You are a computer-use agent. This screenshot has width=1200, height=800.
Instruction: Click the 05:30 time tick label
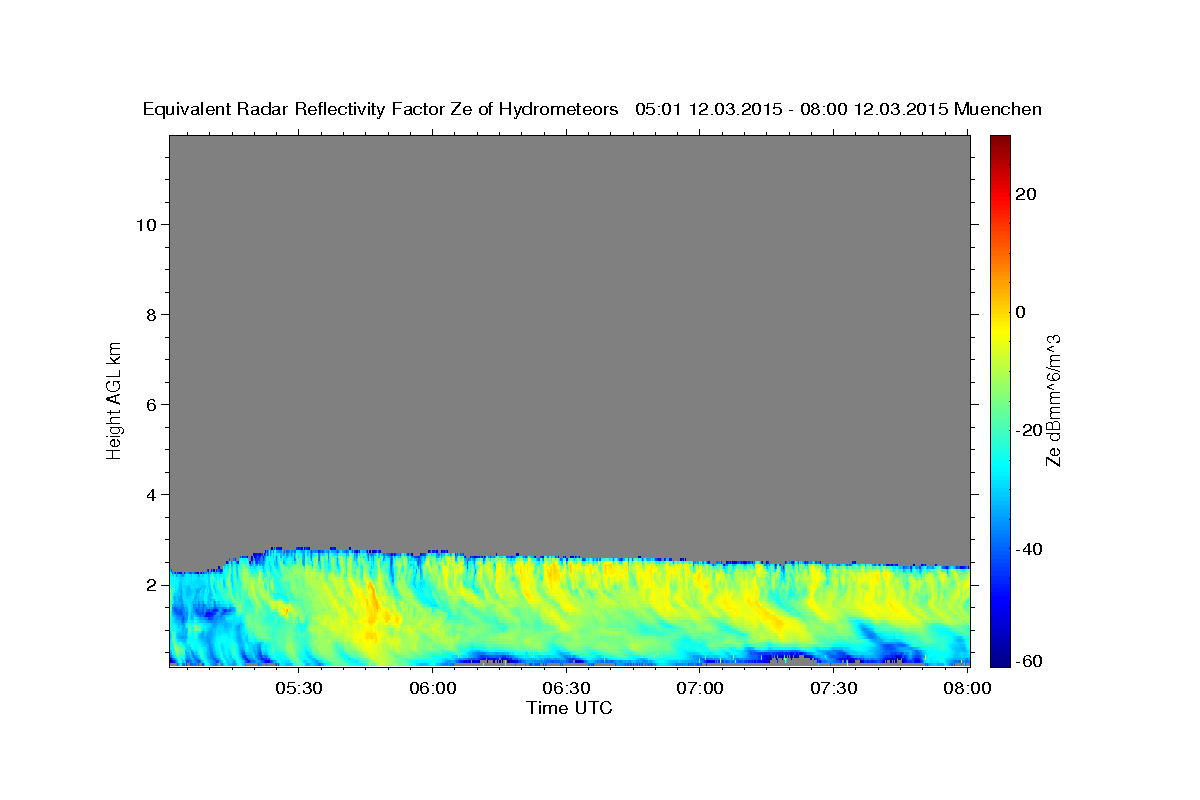click(299, 688)
